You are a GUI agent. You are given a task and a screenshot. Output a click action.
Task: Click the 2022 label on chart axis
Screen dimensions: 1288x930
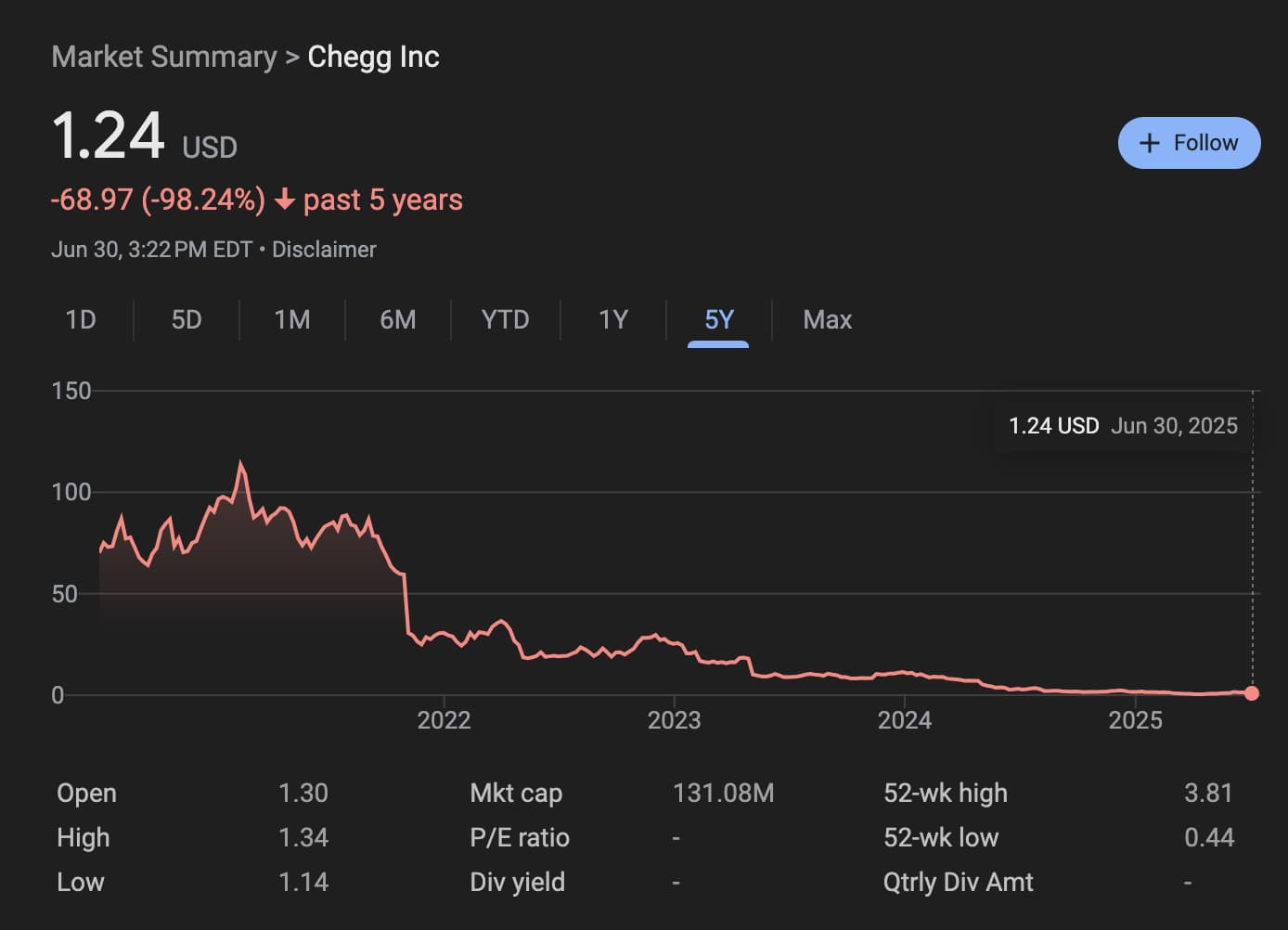[x=444, y=720]
